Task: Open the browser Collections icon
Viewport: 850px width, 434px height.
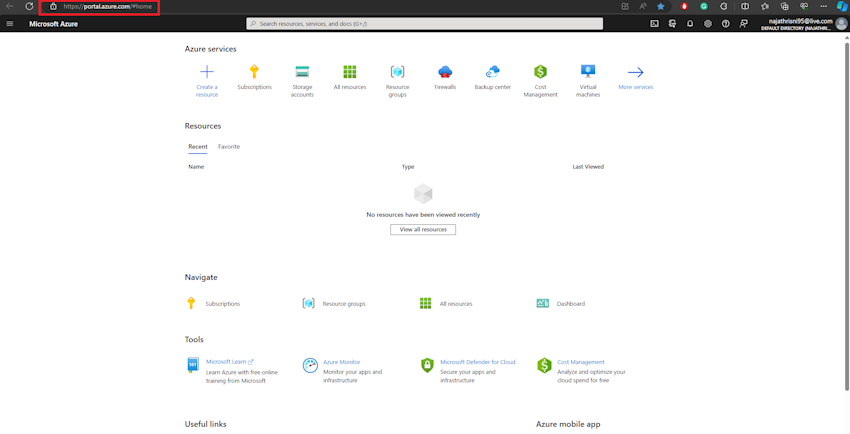Action: (x=784, y=7)
